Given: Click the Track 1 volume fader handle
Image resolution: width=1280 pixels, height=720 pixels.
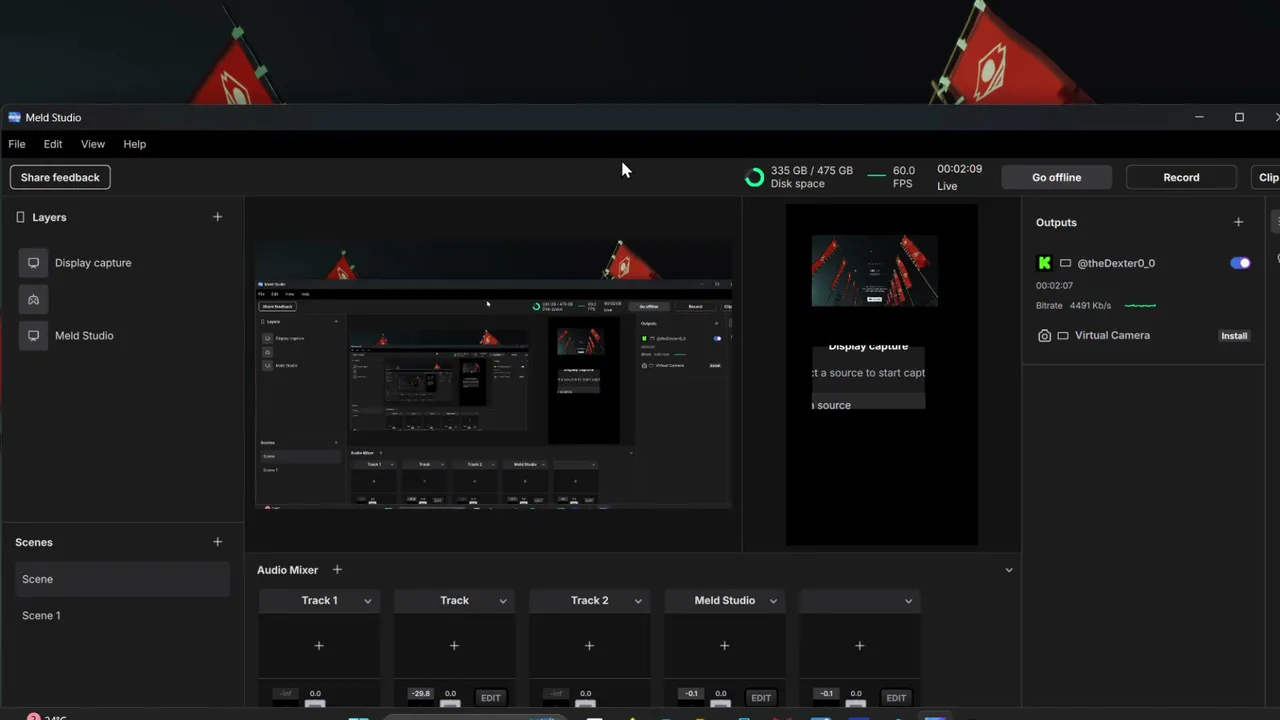Looking at the screenshot, I should (315, 704).
